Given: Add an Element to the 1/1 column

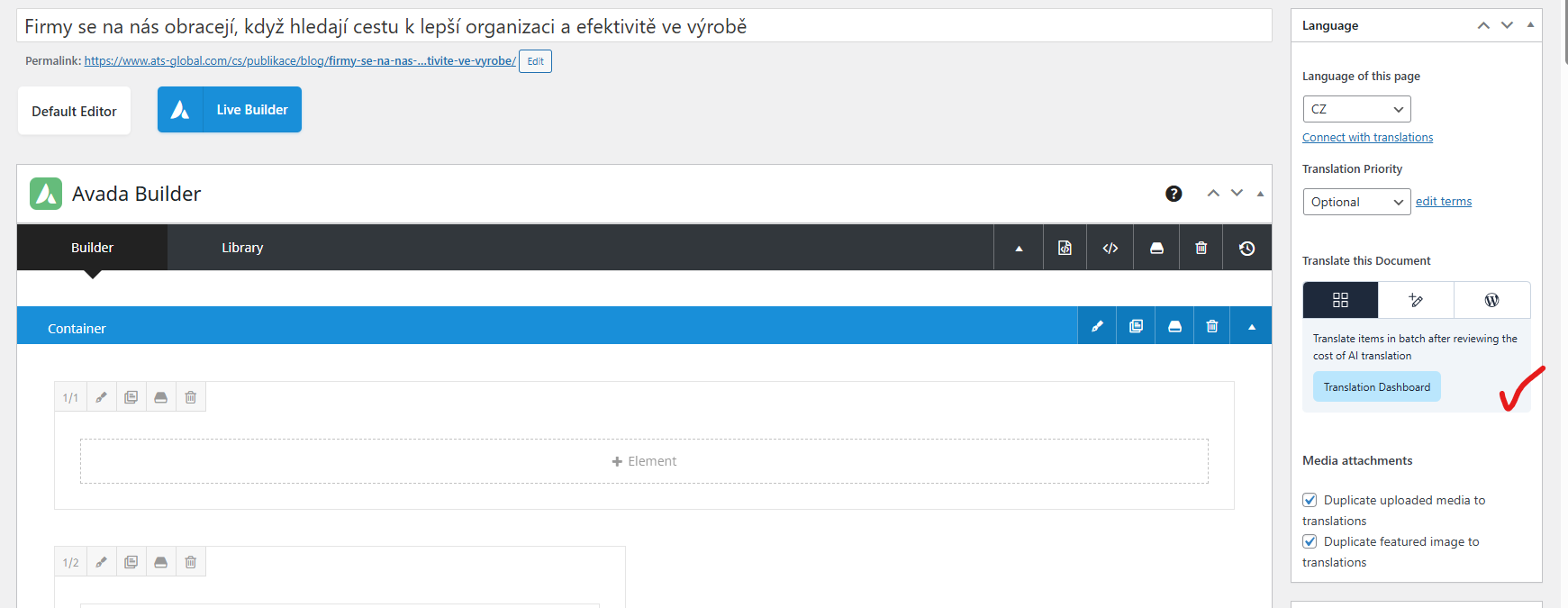Looking at the screenshot, I should pyautogui.click(x=644, y=461).
